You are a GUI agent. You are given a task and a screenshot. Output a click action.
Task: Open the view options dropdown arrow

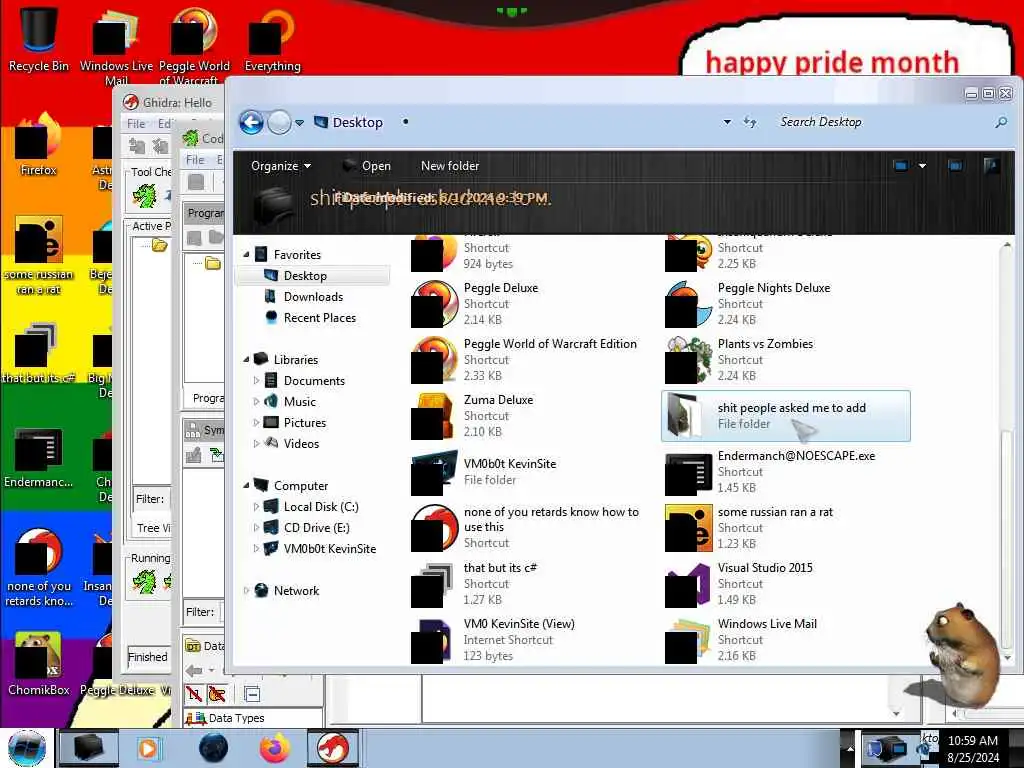(922, 166)
